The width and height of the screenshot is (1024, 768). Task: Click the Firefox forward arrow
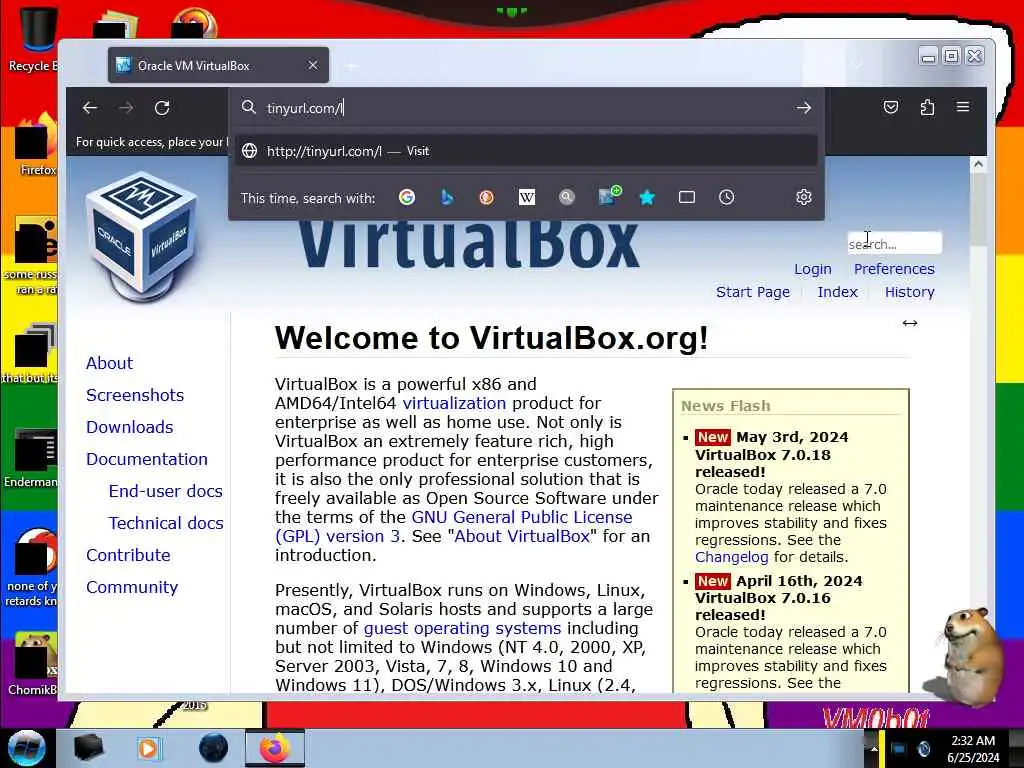[x=126, y=108]
